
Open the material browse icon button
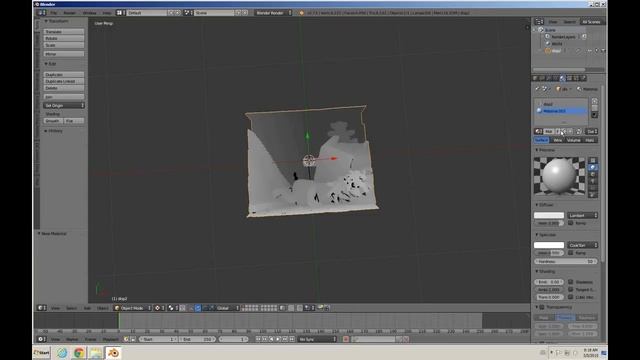(538, 131)
